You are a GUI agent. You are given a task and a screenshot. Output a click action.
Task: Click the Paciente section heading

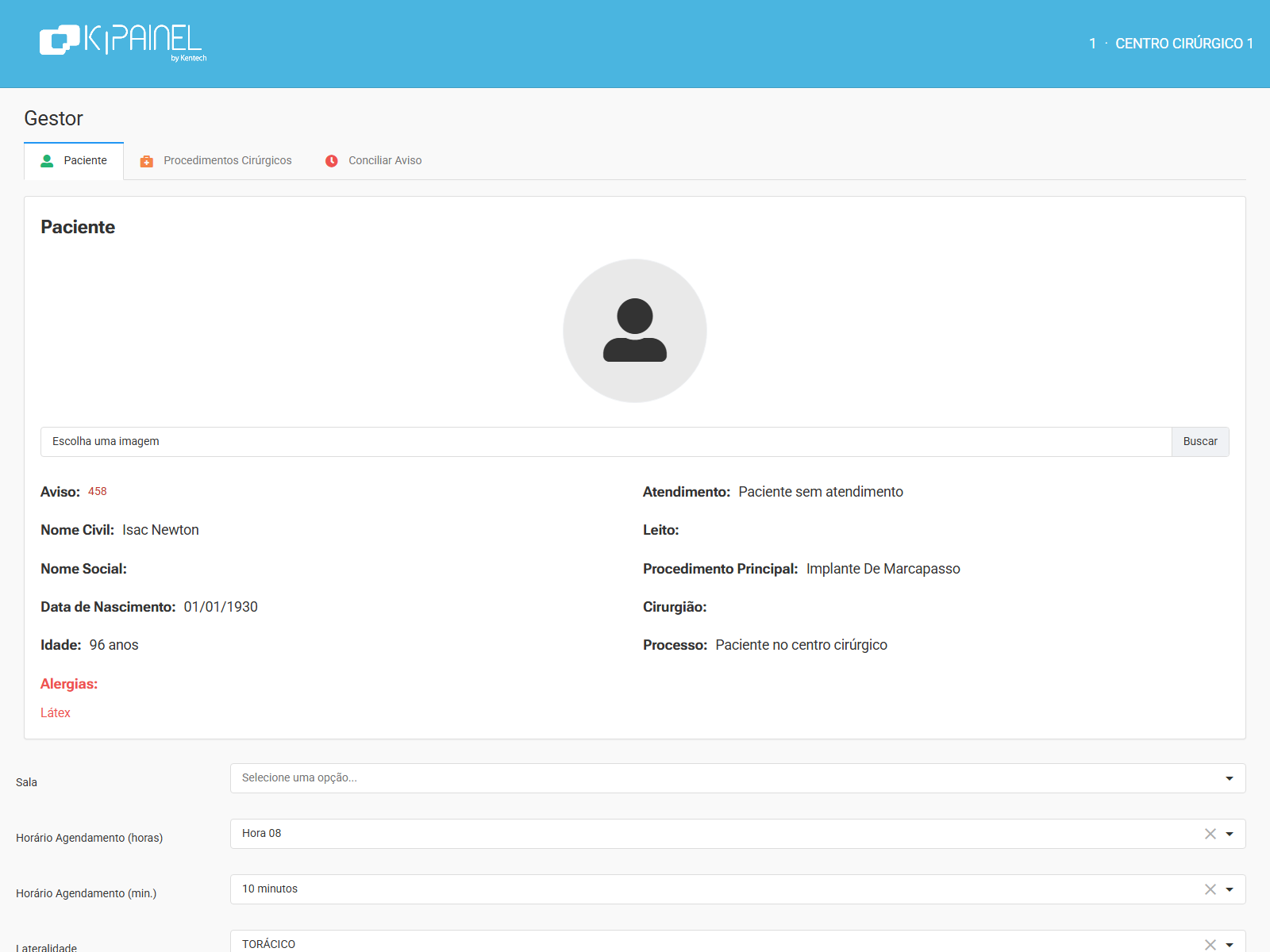(x=78, y=227)
